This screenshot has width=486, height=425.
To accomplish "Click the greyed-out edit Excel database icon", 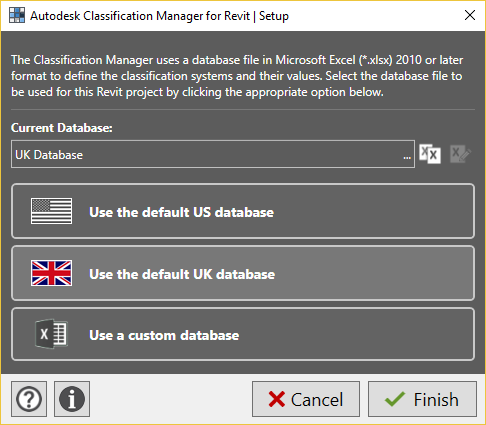I will click(460, 154).
